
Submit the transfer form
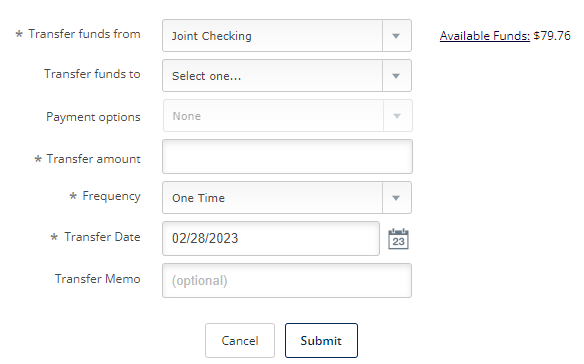(321, 341)
